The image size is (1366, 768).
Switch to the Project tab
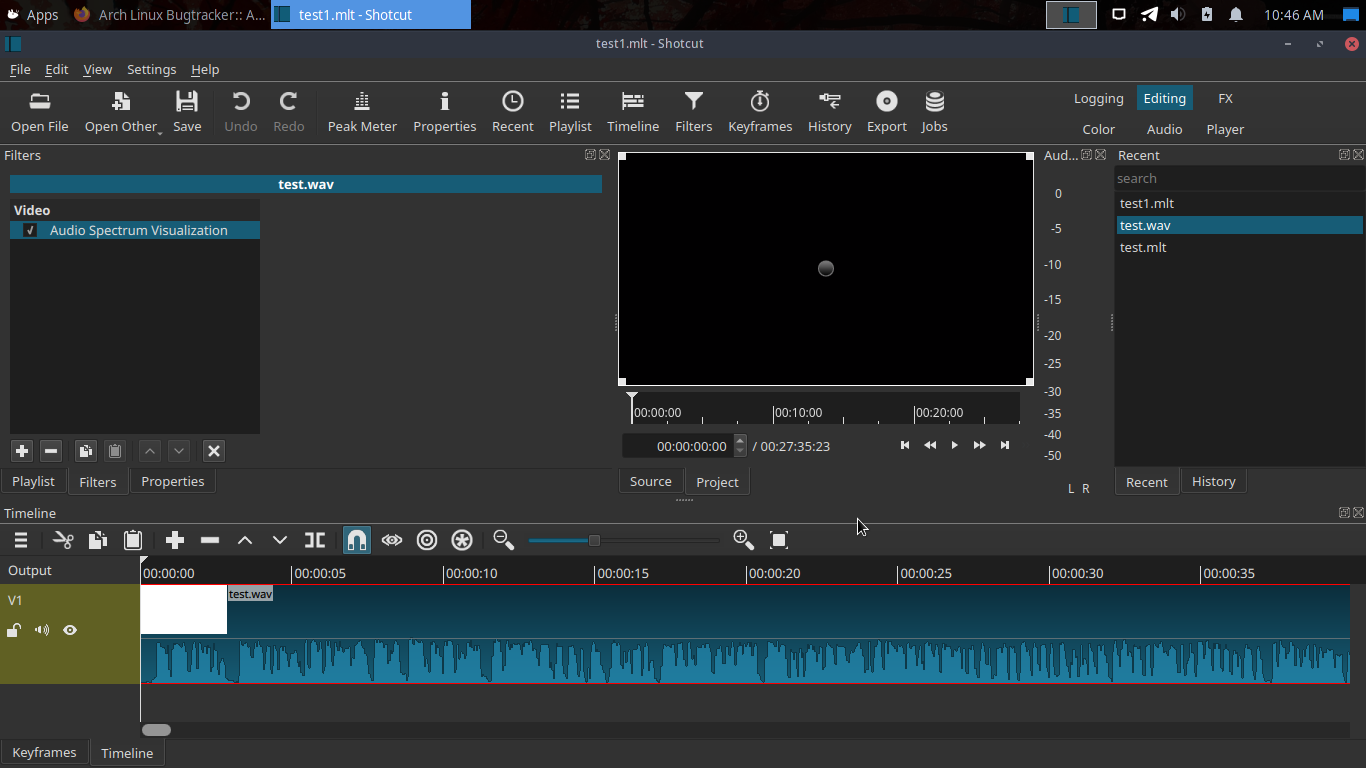click(x=717, y=482)
